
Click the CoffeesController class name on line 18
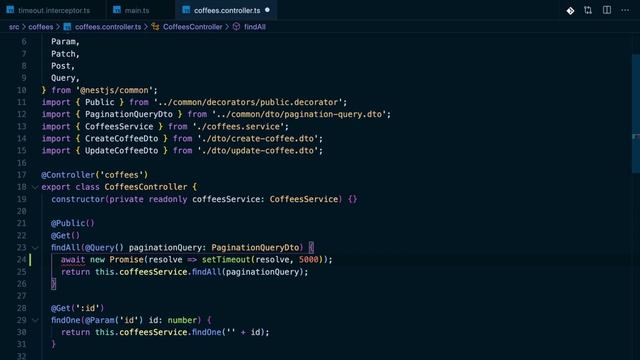pos(146,187)
